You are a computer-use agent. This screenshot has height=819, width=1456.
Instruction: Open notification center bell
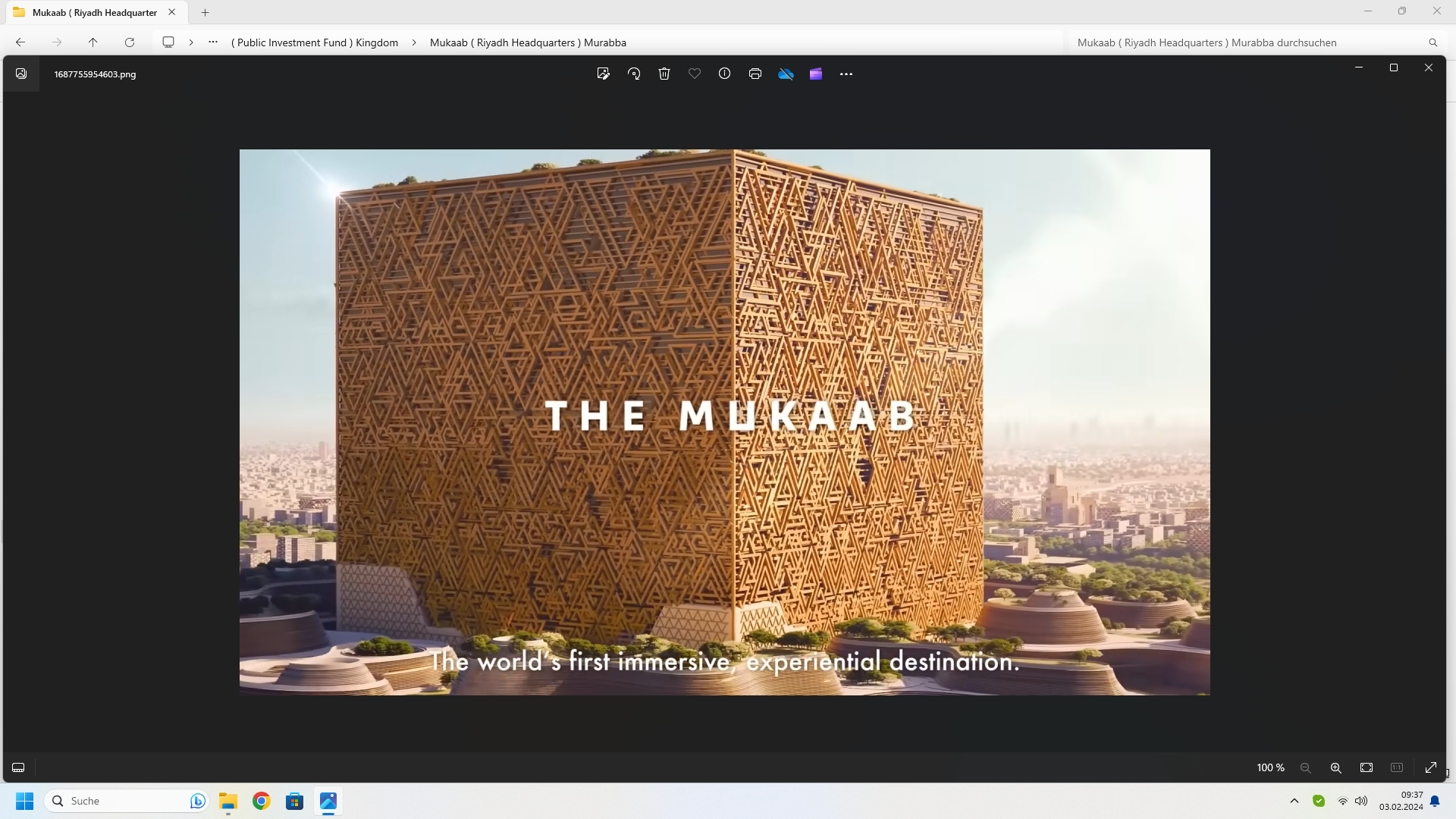pyautogui.click(x=1435, y=801)
